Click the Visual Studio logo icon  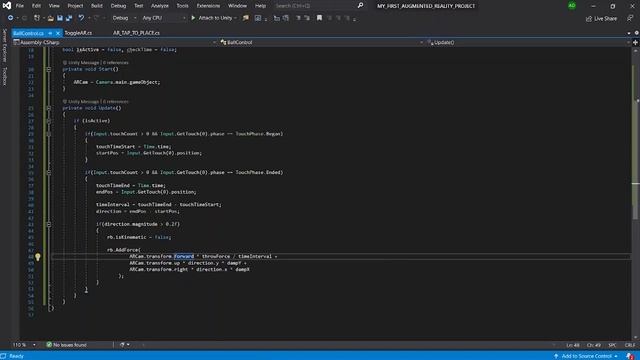pyautogui.click(x=7, y=5)
